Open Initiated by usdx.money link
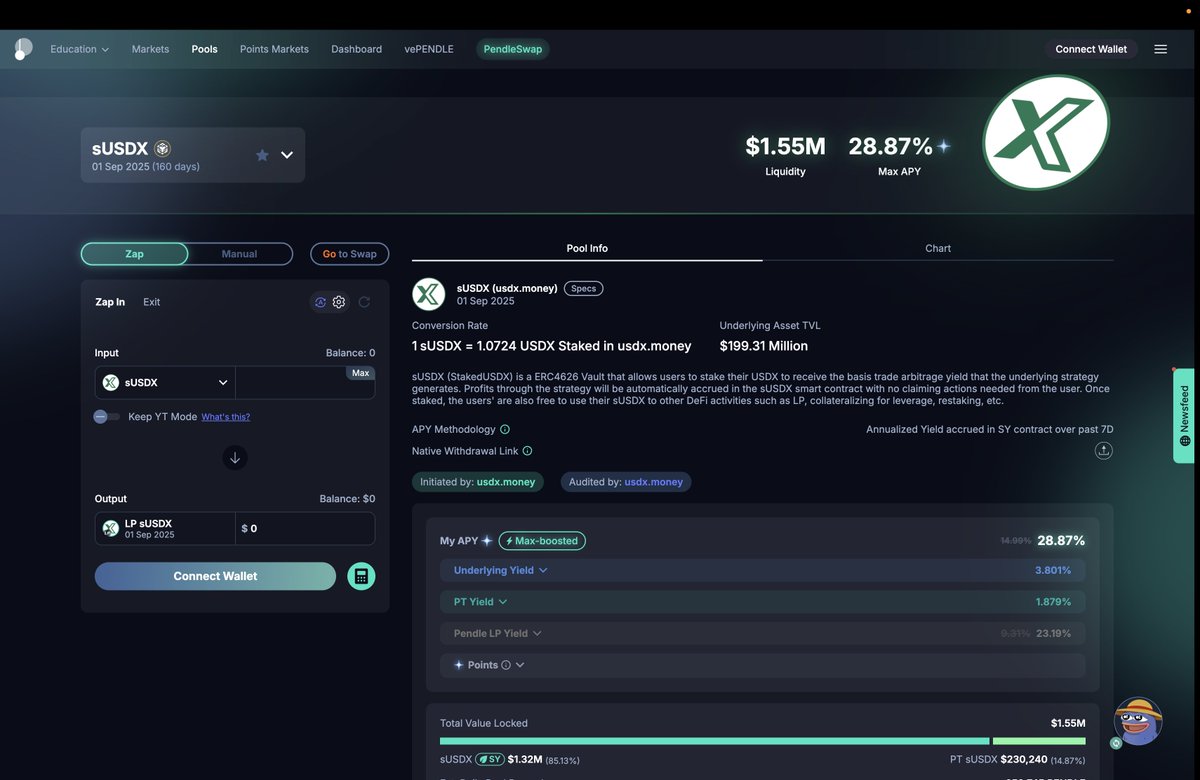Viewport: 1200px width, 780px height. click(x=478, y=482)
